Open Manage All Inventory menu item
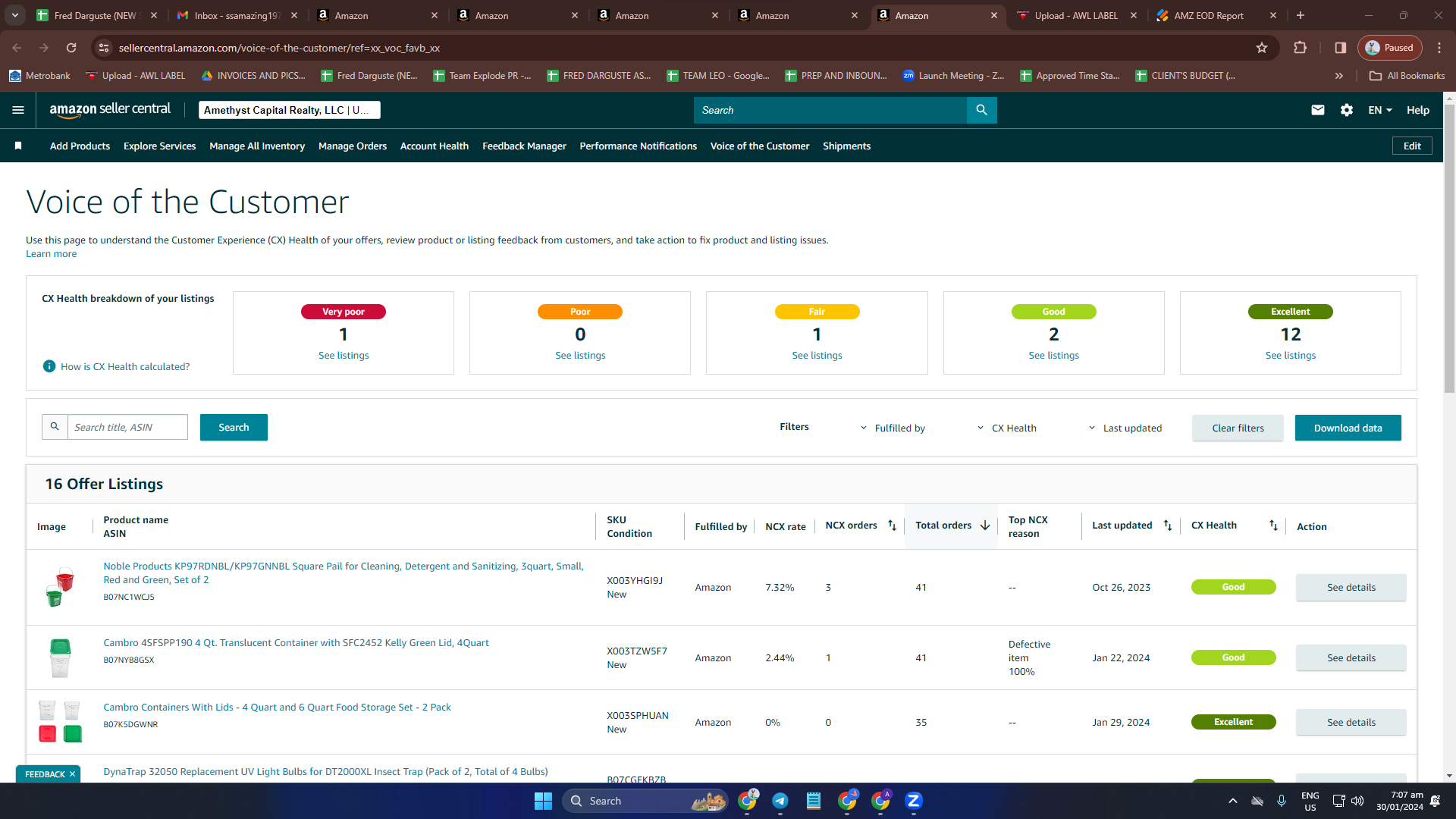This screenshot has height=819, width=1456. pyautogui.click(x=257, y=146)
